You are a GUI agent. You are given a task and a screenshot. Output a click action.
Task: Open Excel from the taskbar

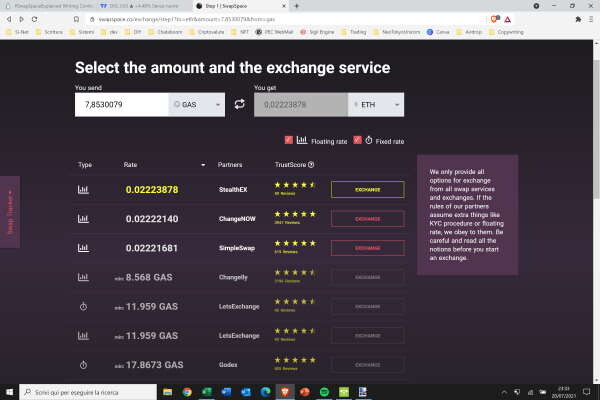pyautogui.click(x=207, y=392)
